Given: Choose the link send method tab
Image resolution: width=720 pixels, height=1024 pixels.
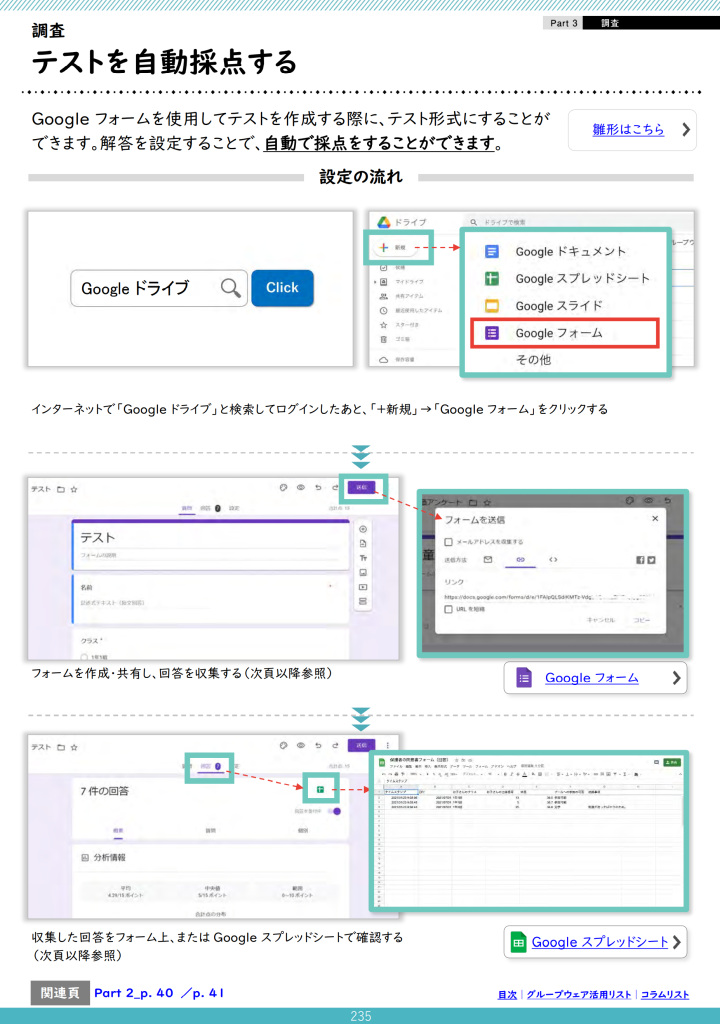Looking at the screenshot, I should 520,560.
